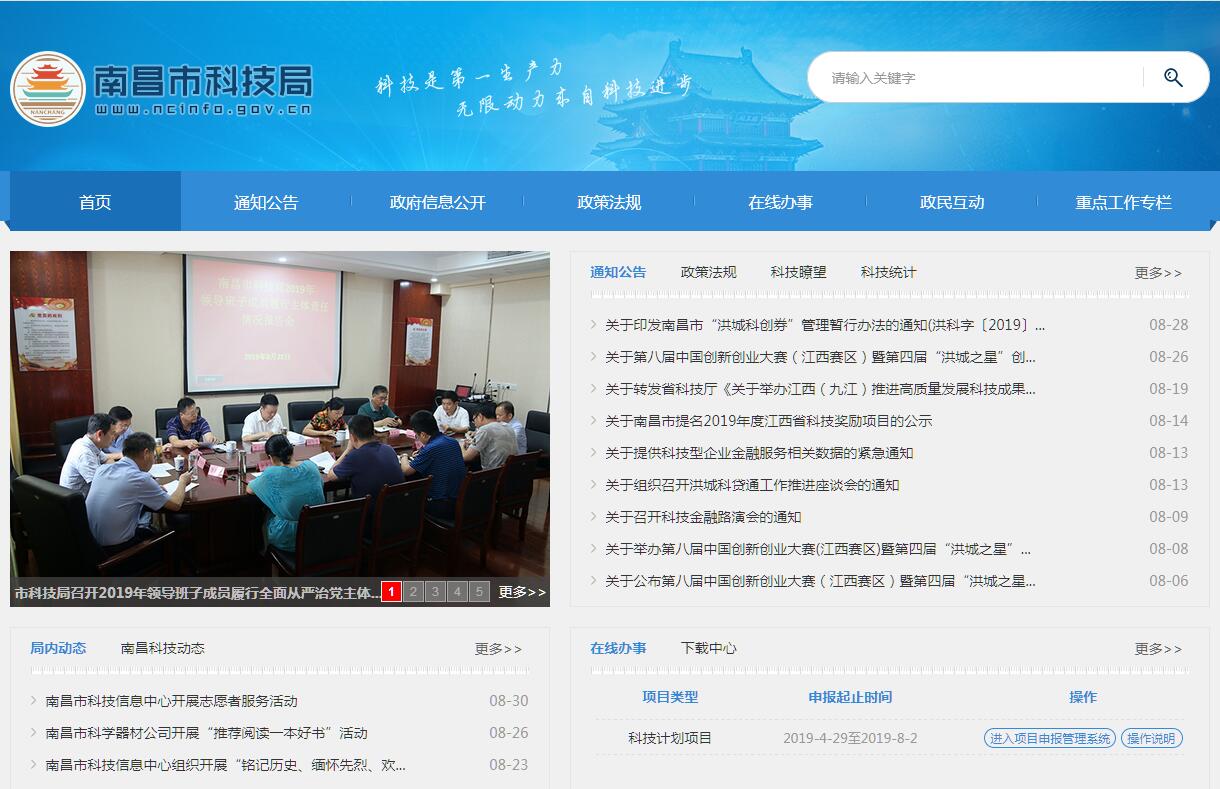
Task: Open the 08-26 notice on 第八届中国创新创业大赛
Action: 820,357
